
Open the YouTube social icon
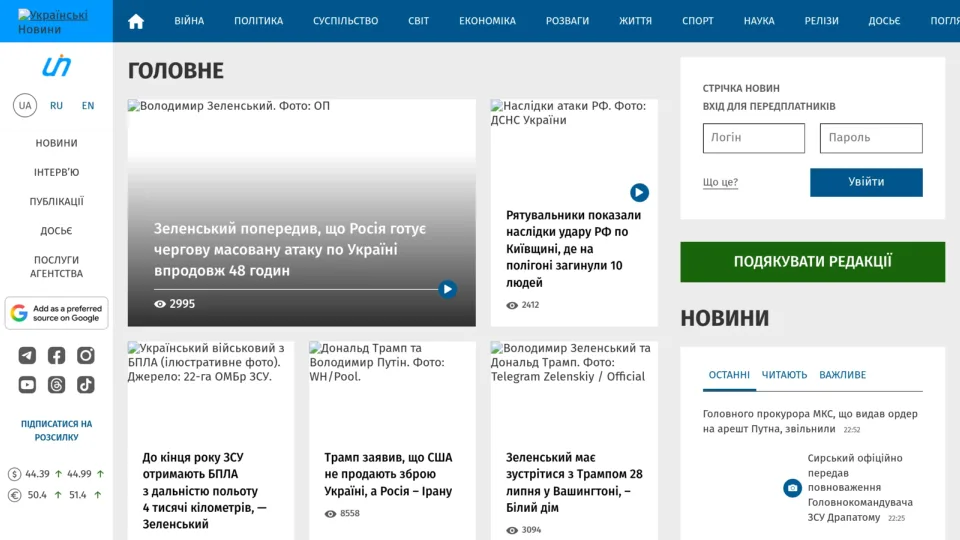[27, 385]
